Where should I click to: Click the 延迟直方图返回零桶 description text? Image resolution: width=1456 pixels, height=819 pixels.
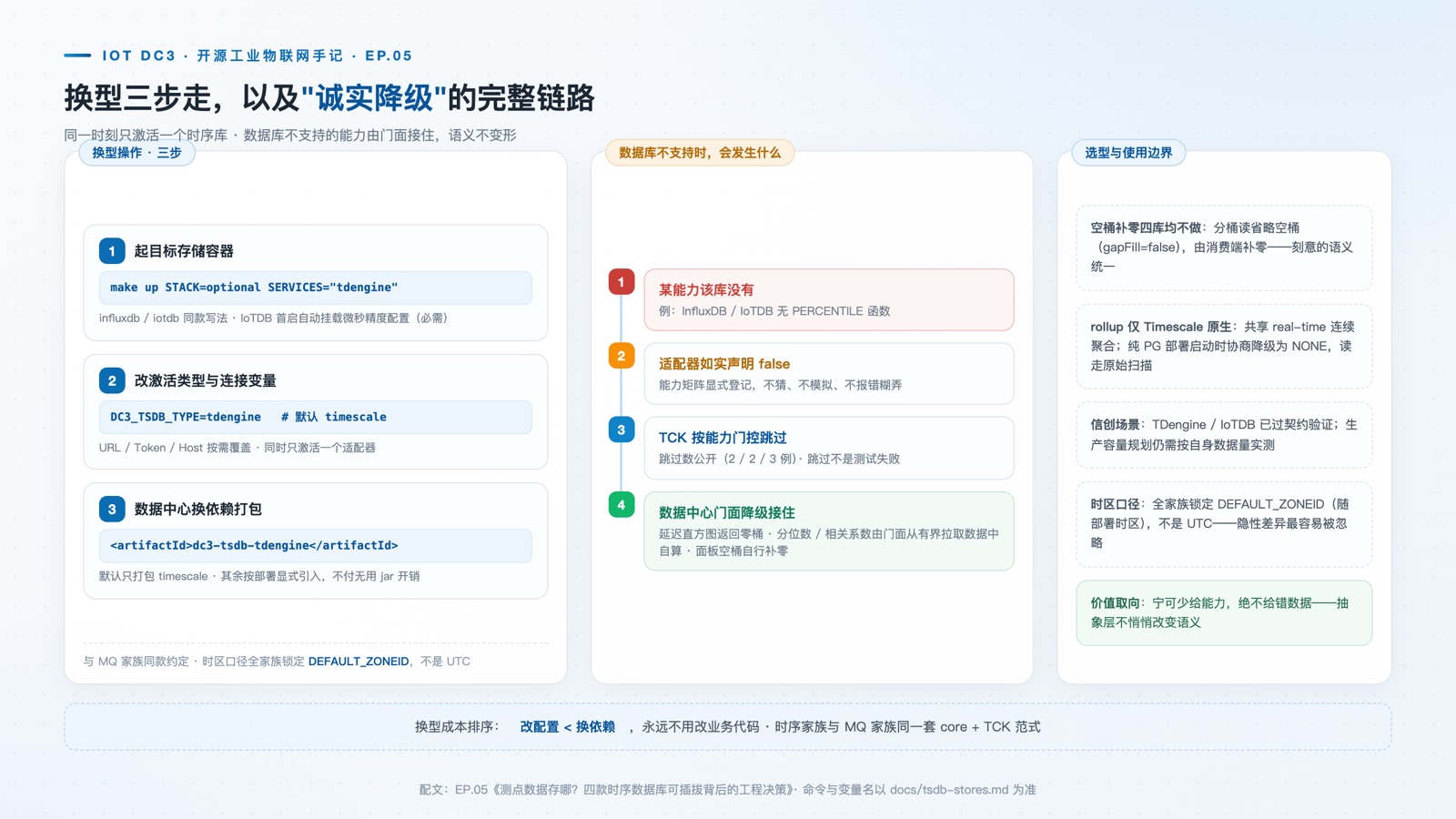click(828, 542)
